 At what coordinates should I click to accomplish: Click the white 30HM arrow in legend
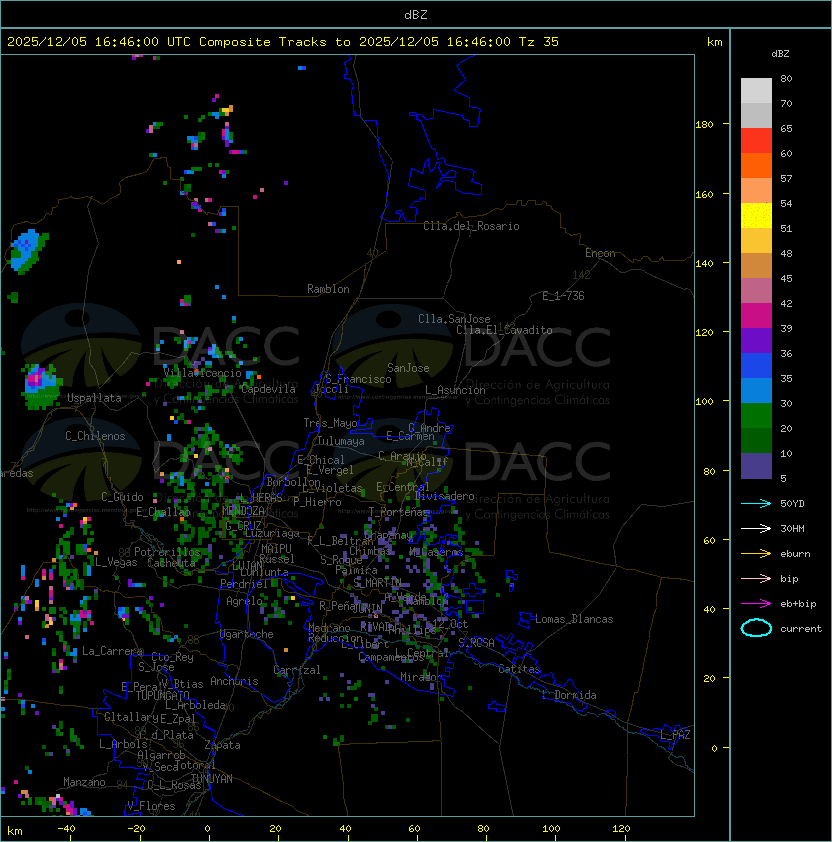click(756, 528)
